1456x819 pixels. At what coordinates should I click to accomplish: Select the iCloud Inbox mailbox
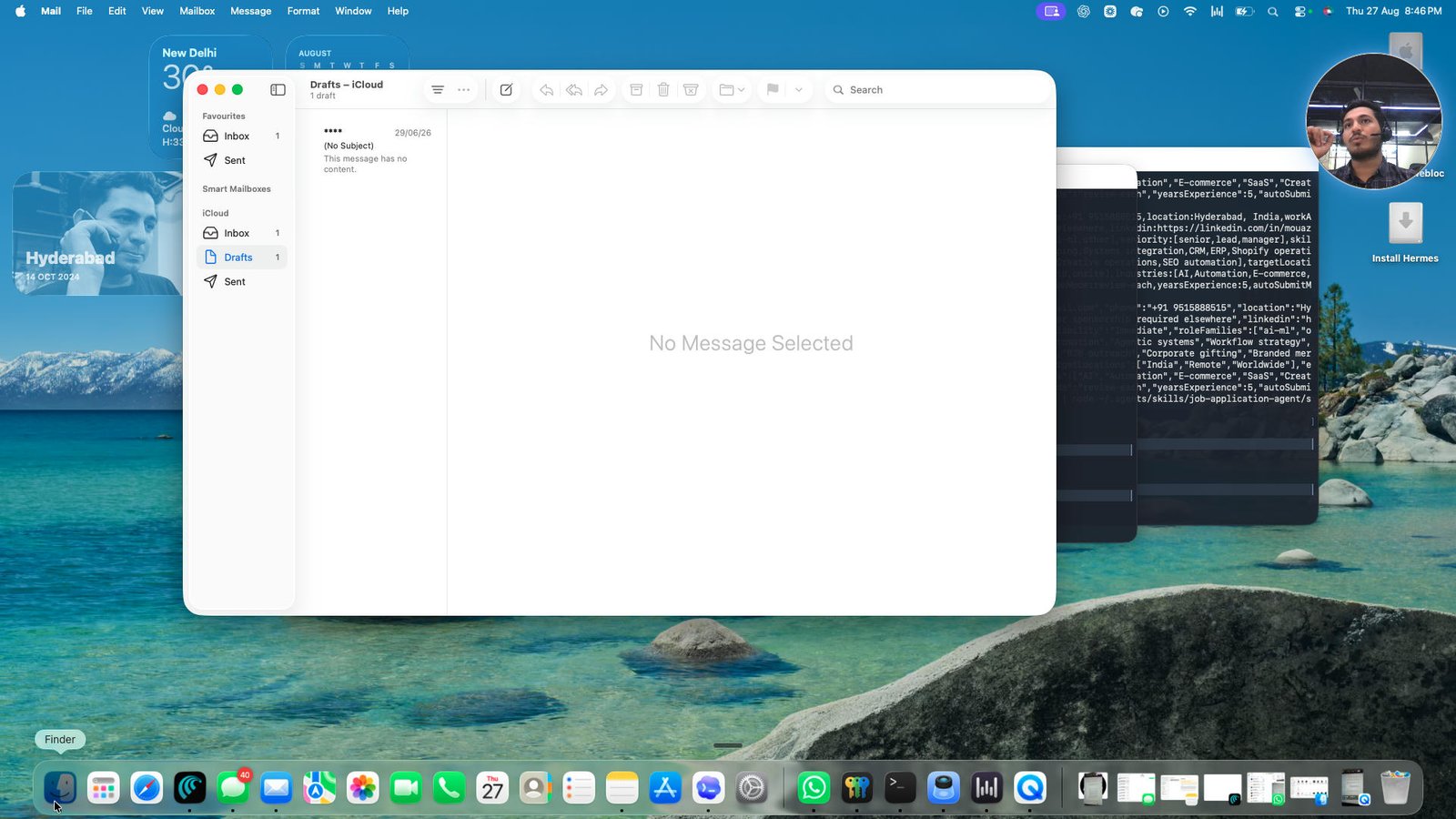[242, 233]
